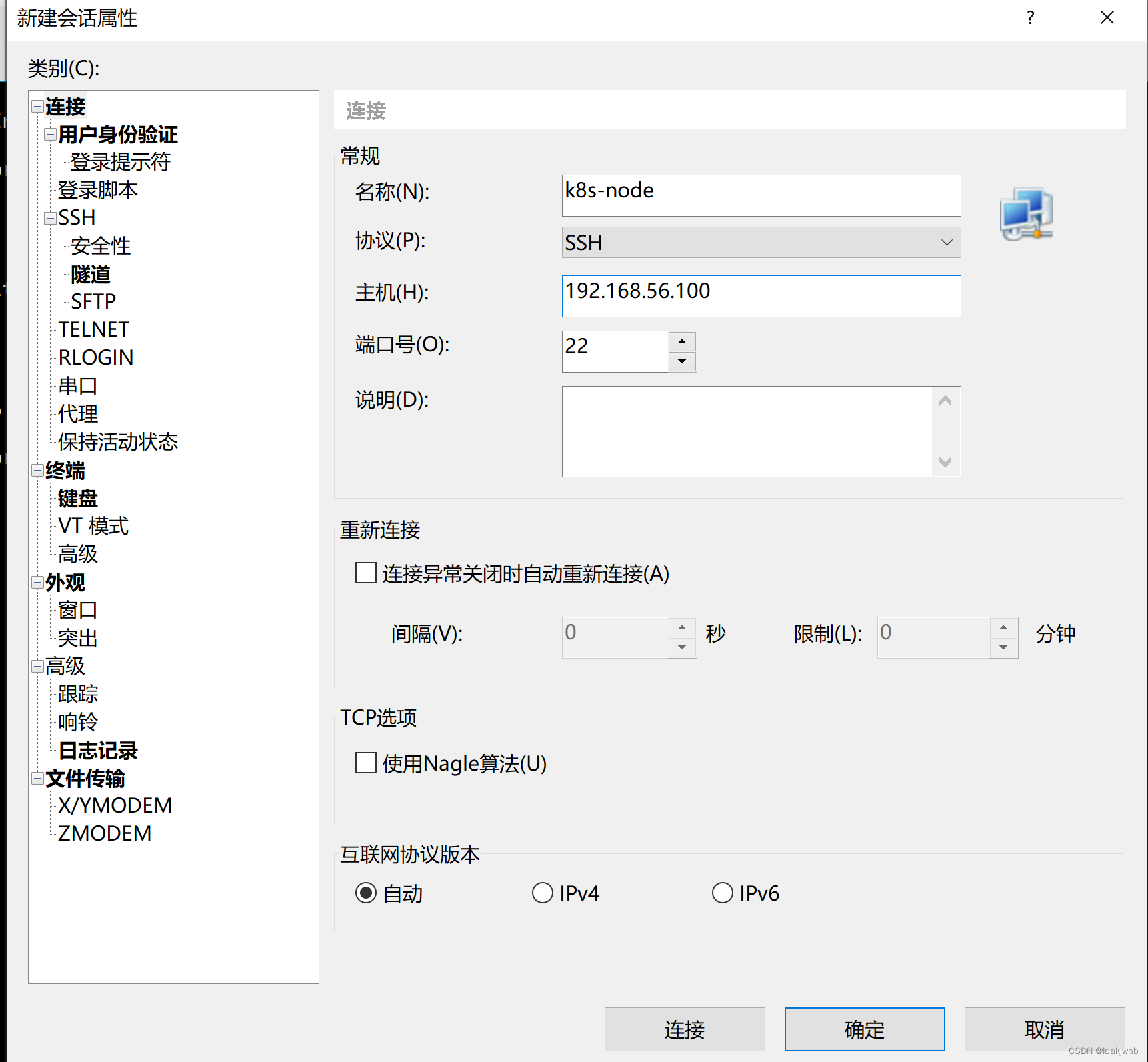The height and width of the screenshot is (1062, 1148).
Task: Enable the Nagle algorithm option
Action: coord(365,762)
